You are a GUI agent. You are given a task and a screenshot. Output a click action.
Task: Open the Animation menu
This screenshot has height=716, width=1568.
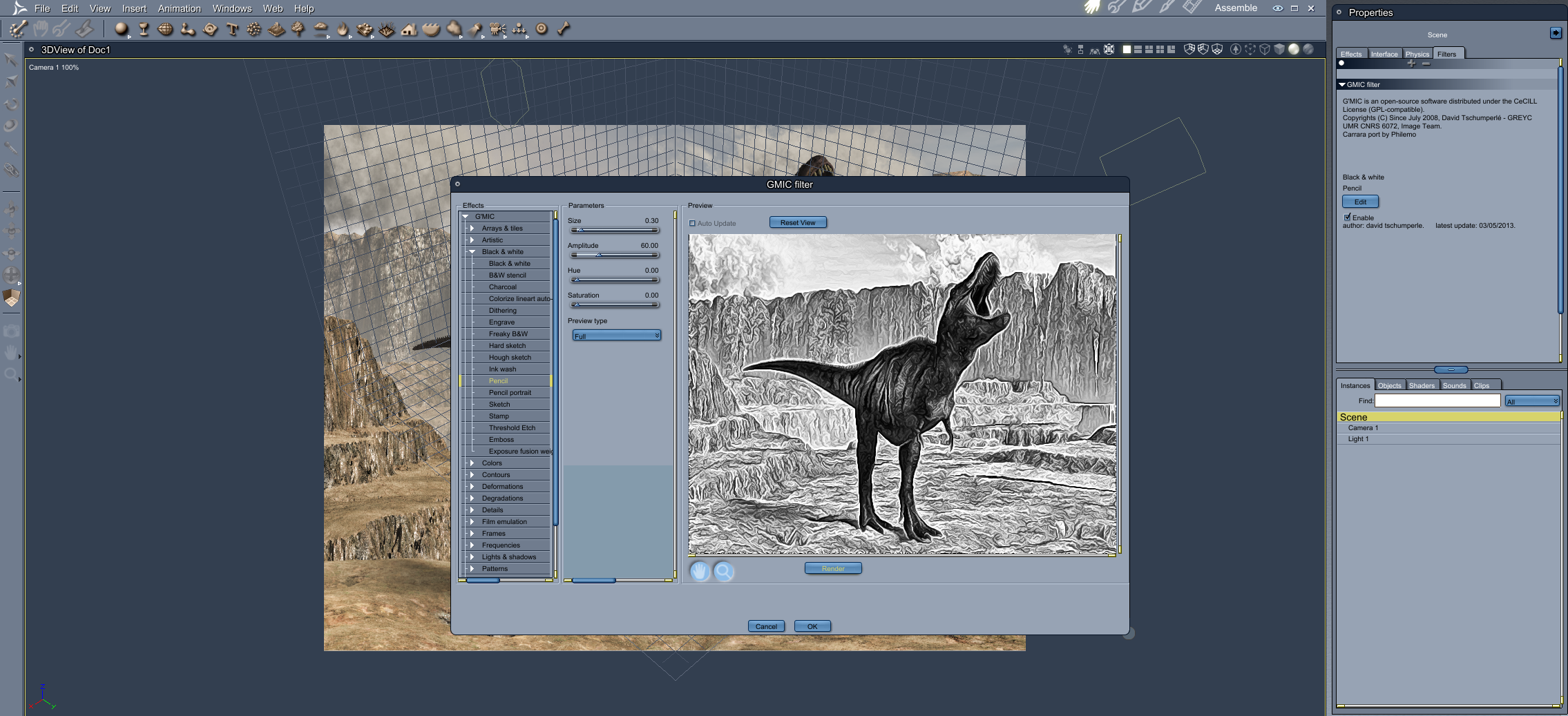point(180,8)
